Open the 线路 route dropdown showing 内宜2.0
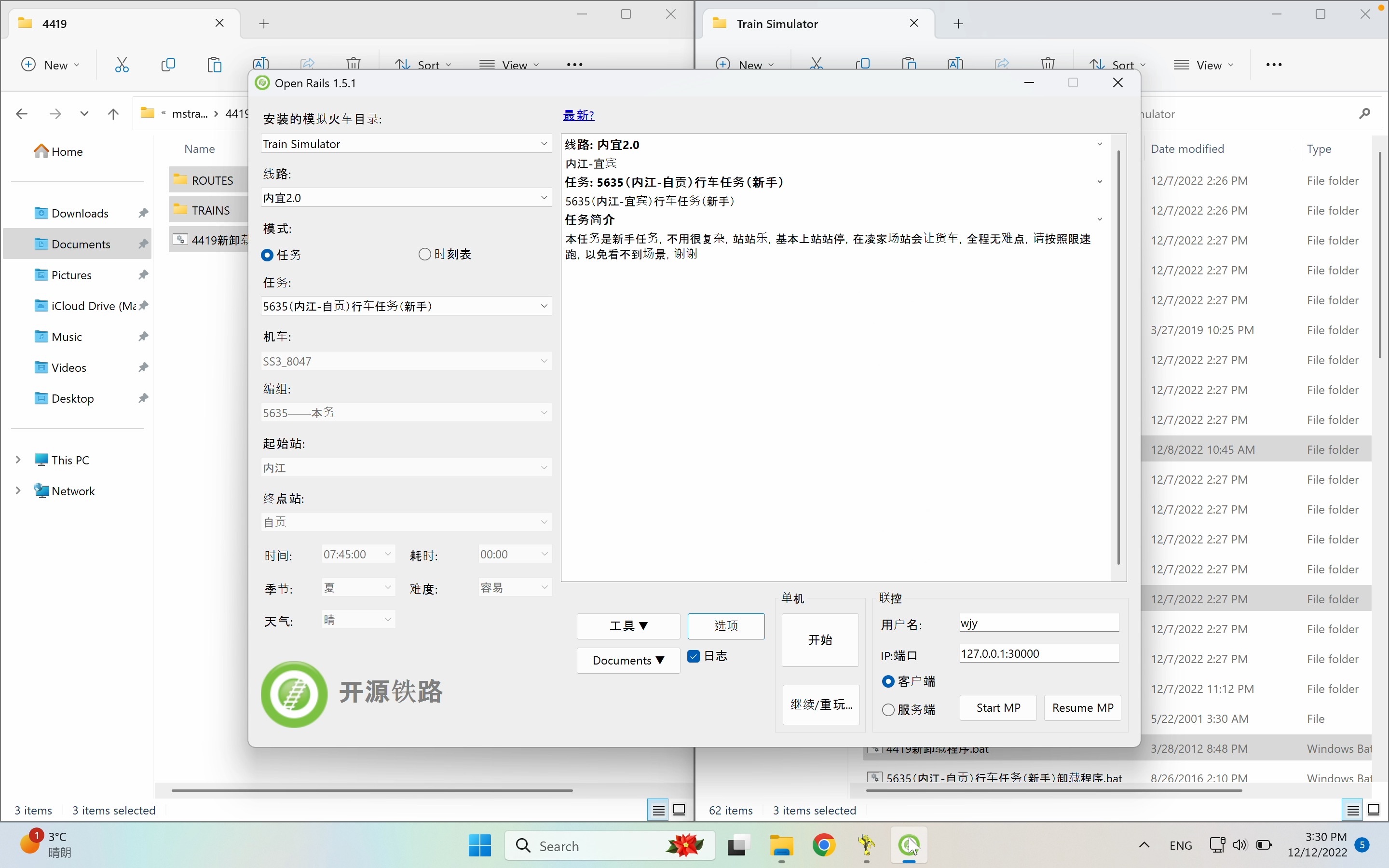1389x868 pixels. point(406,198)
